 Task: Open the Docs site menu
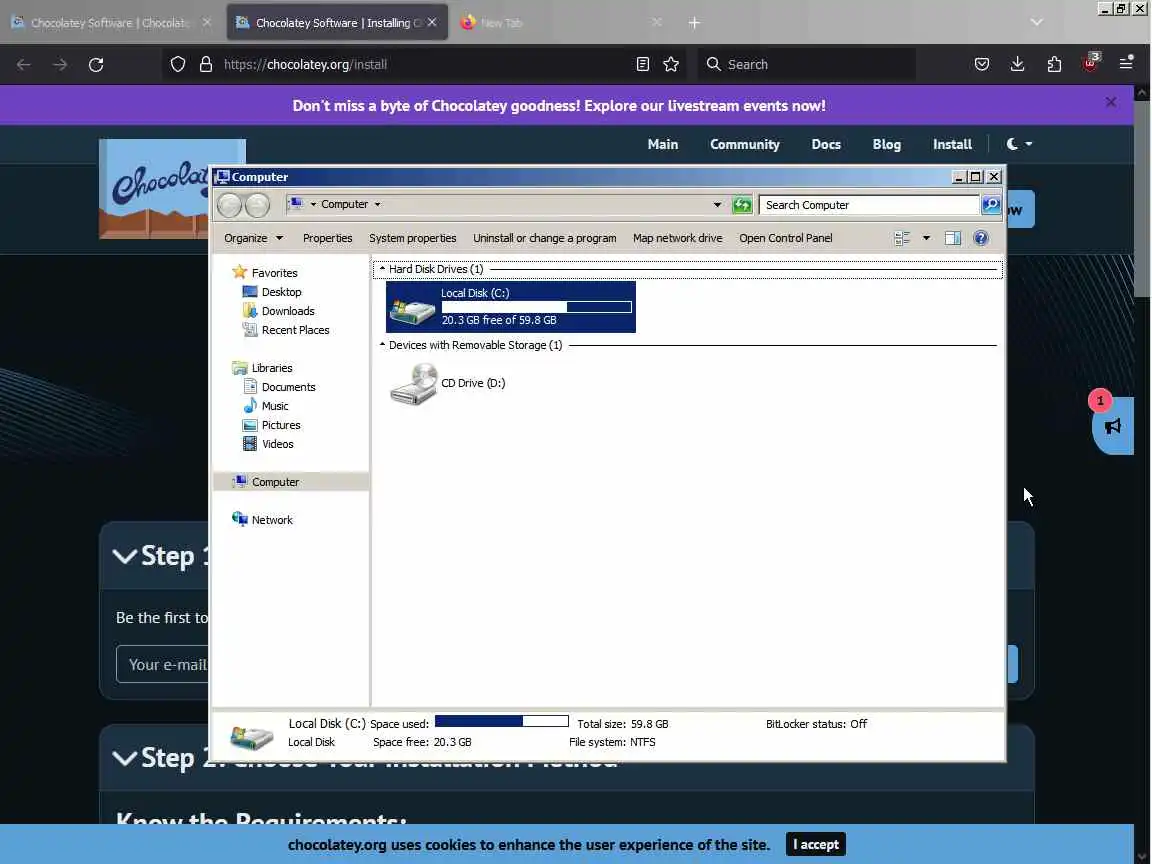click(826, 145)
